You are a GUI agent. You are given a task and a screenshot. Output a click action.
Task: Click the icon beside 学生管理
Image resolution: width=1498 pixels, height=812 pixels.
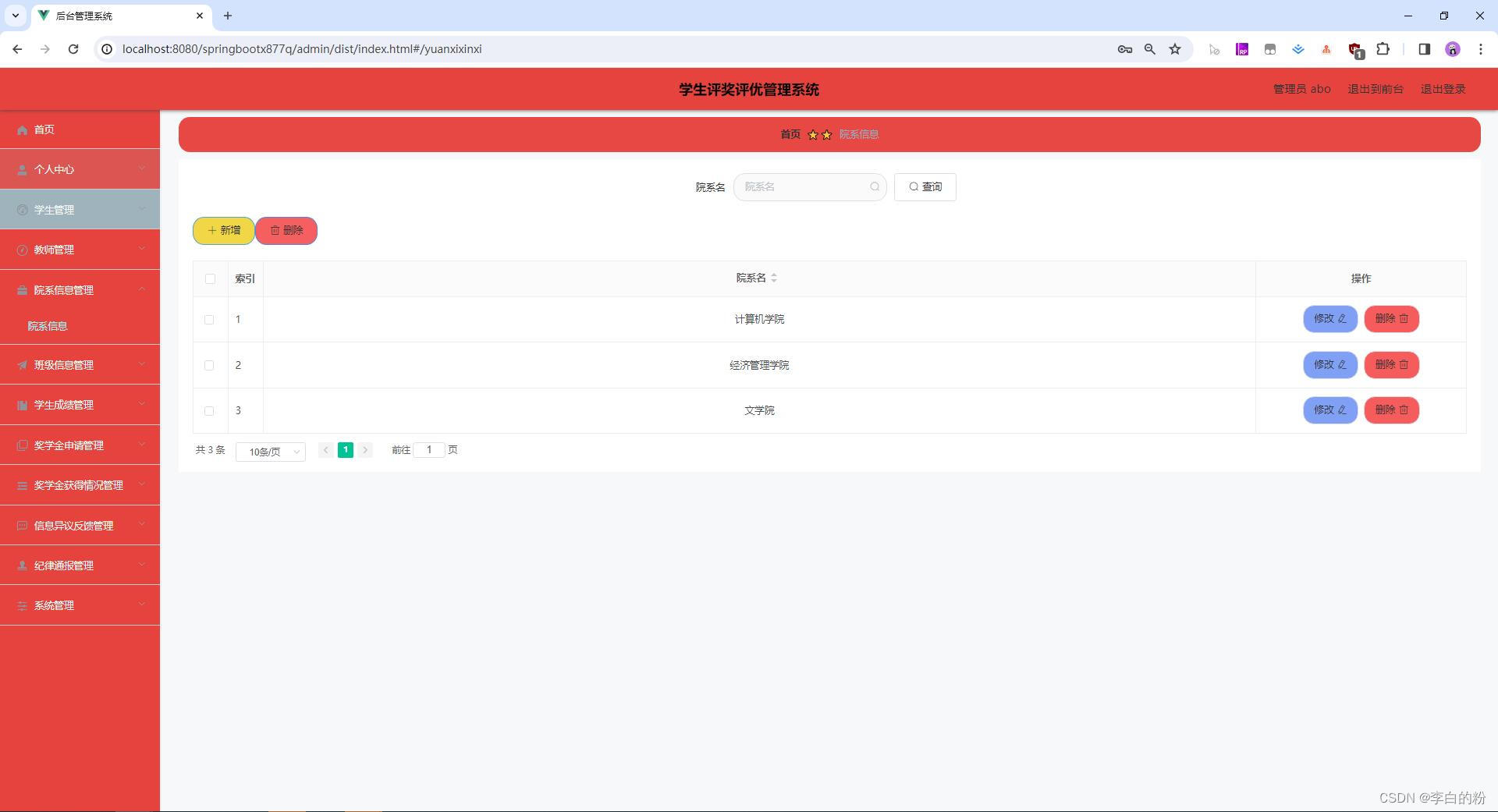coord(22,210)
